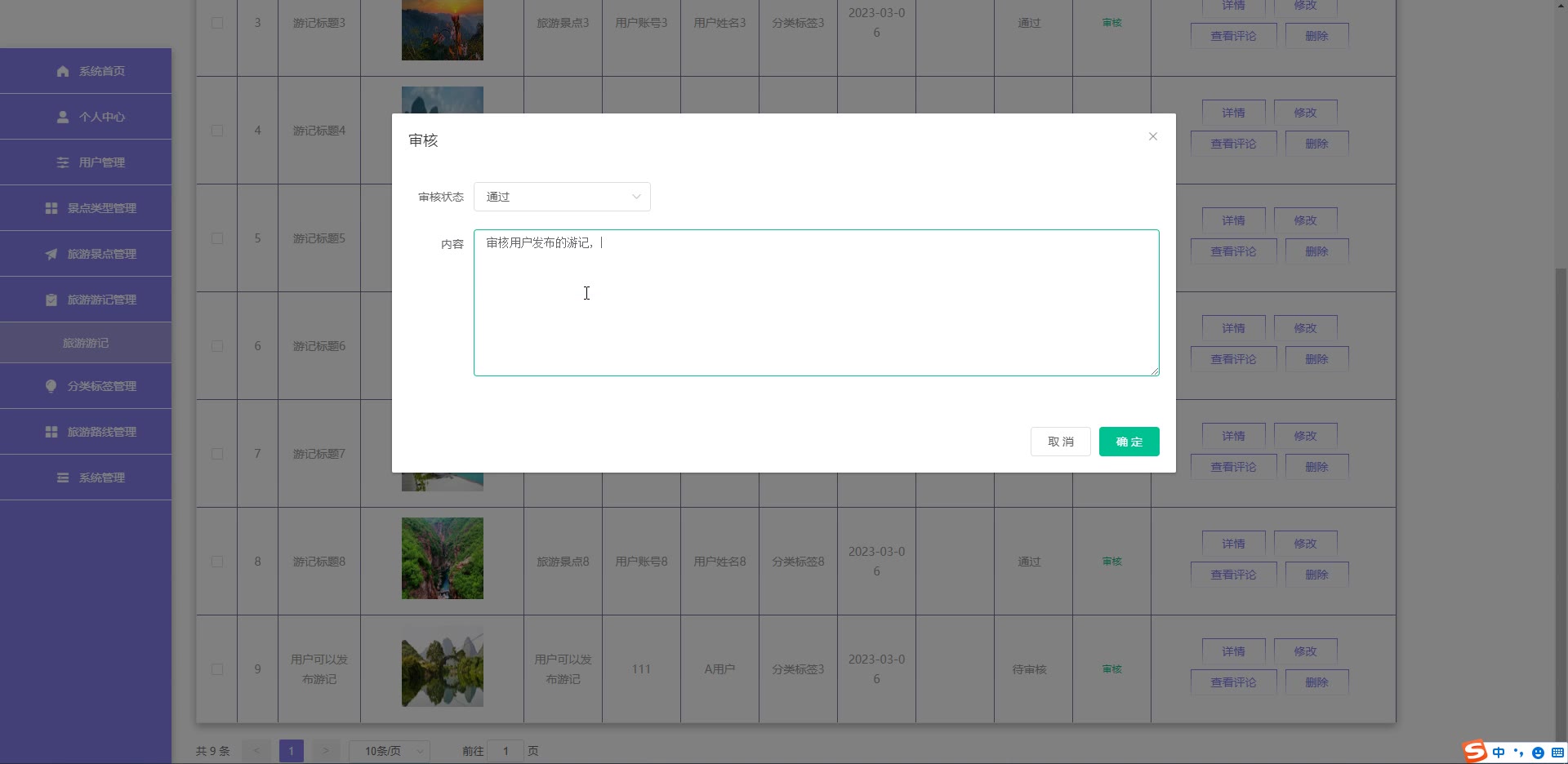Close the 审核 dialog with the X

(x=1153, y=136)
